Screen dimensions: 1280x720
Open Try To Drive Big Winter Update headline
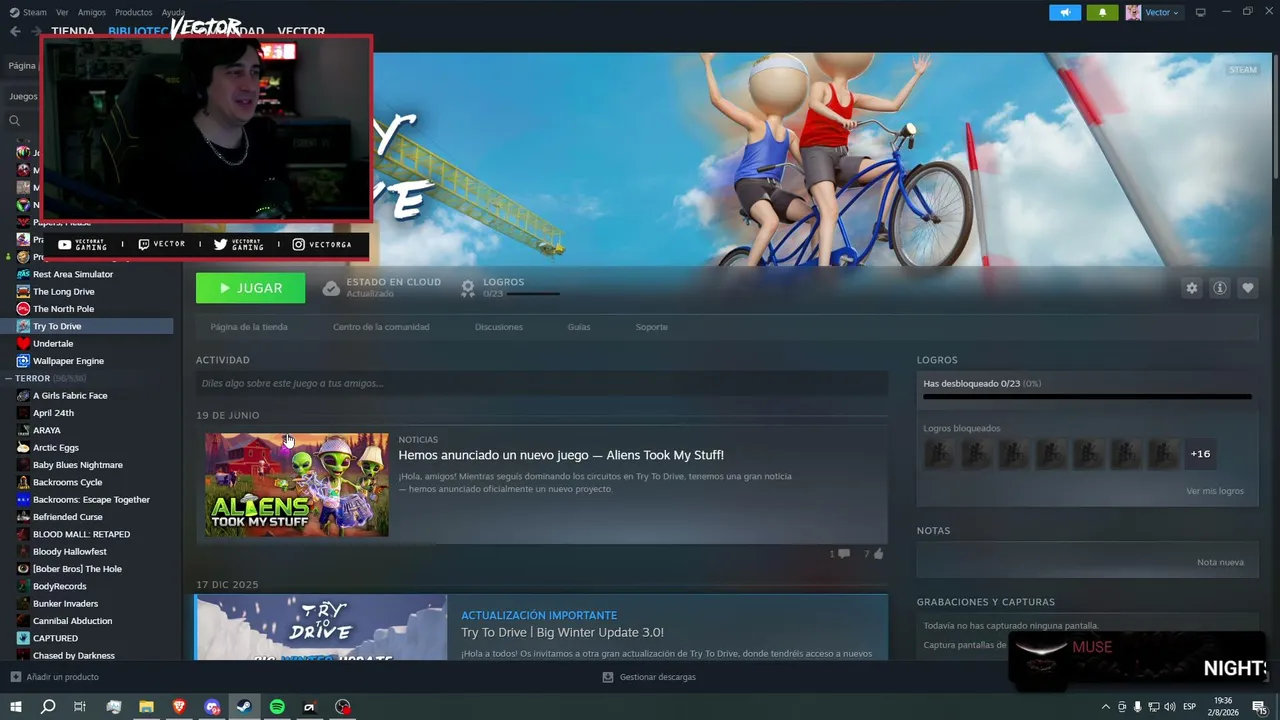click(x=562, y=632)
